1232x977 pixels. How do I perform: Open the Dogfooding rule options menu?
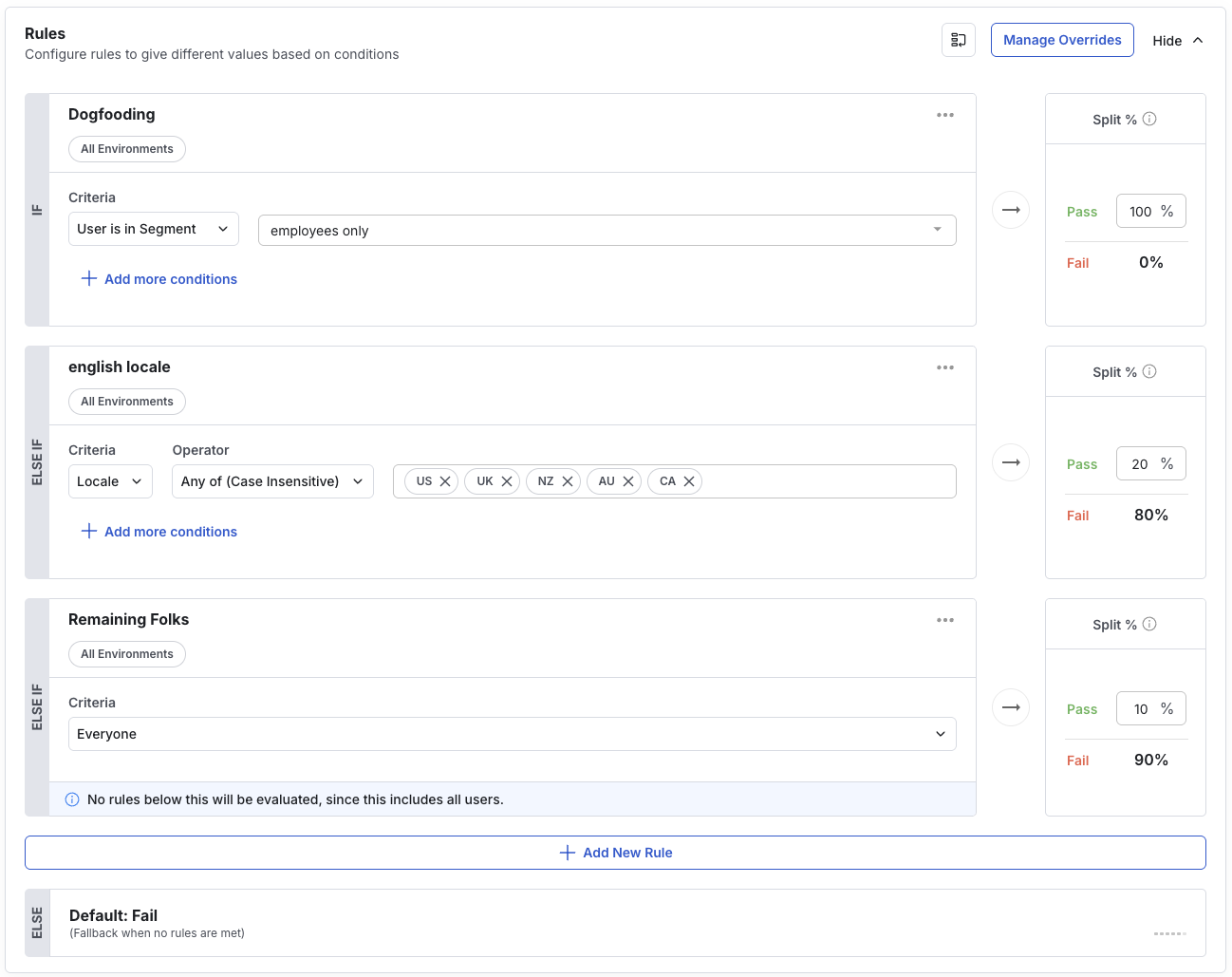[x=944, y=115]
